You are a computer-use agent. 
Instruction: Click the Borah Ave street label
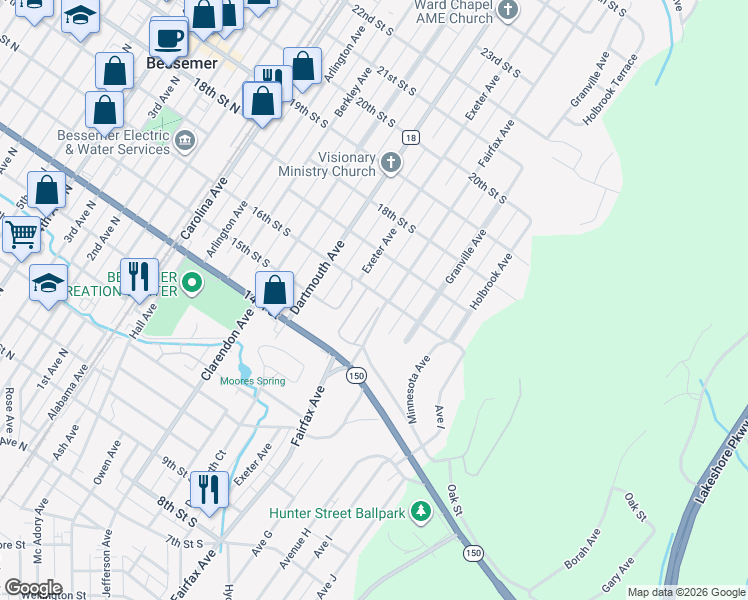pos(582,548)
